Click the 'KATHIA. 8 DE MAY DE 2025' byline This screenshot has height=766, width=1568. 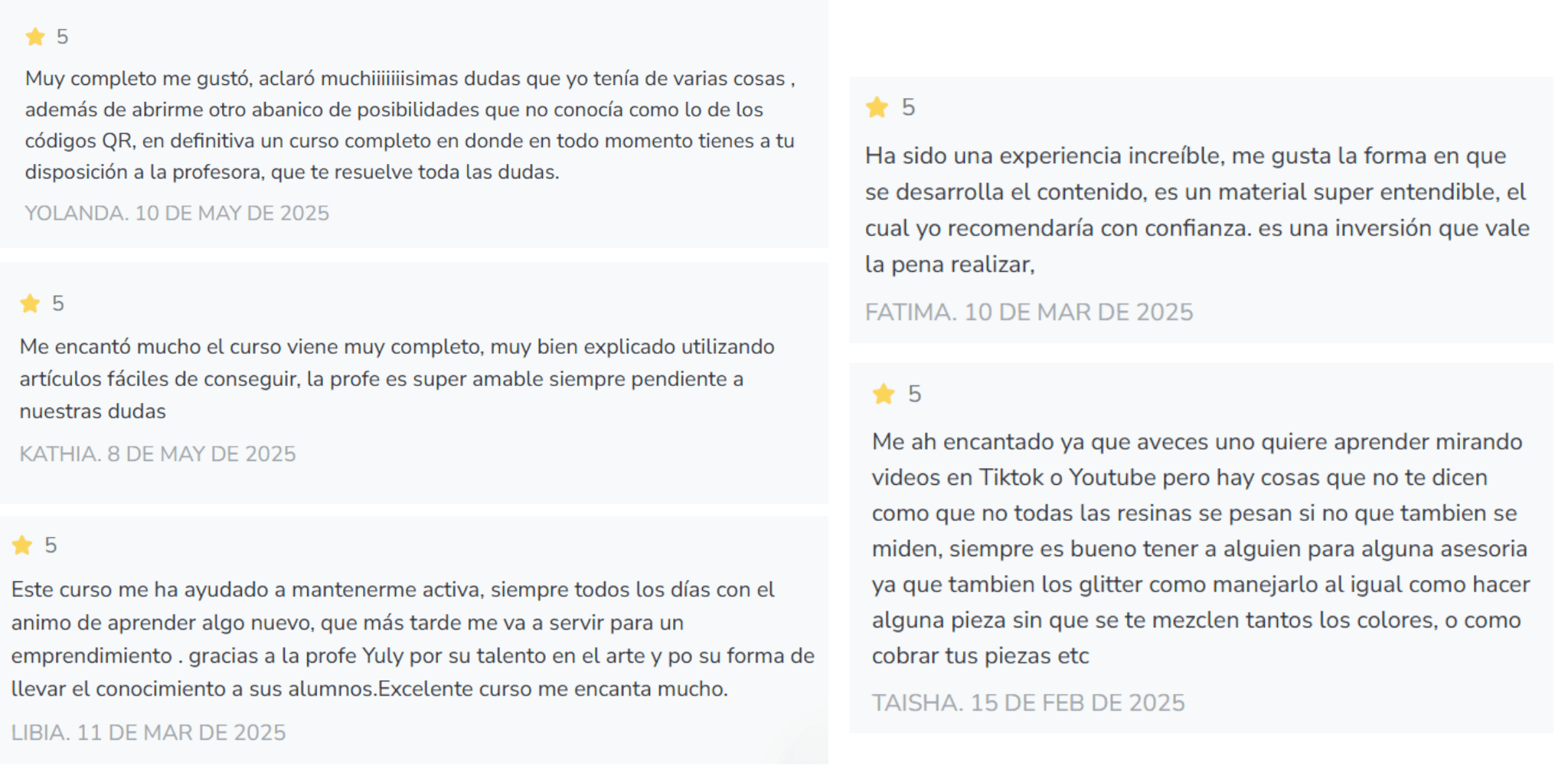(x=158, y=454)
